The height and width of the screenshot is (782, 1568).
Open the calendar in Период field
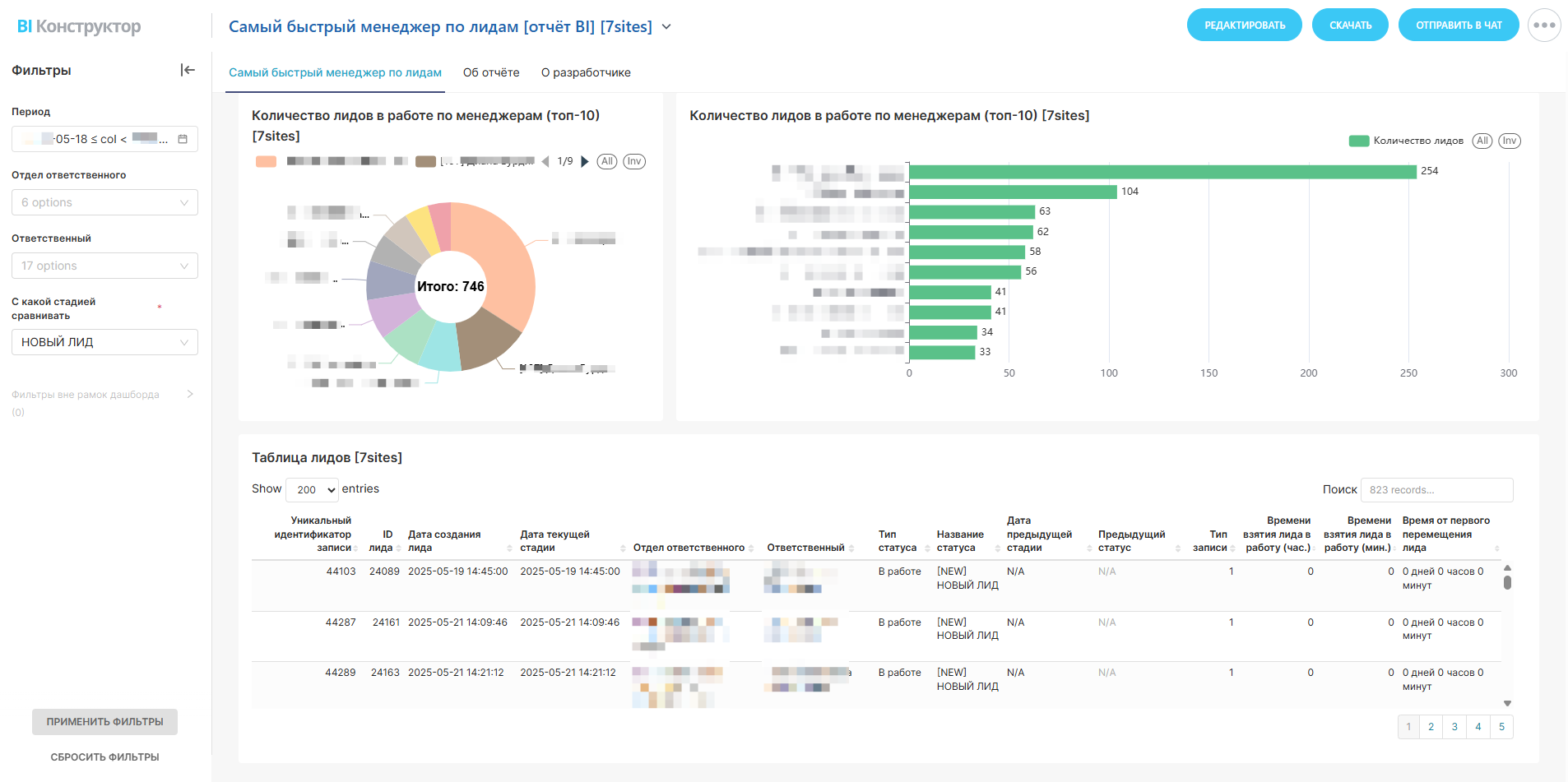[183, 139]
